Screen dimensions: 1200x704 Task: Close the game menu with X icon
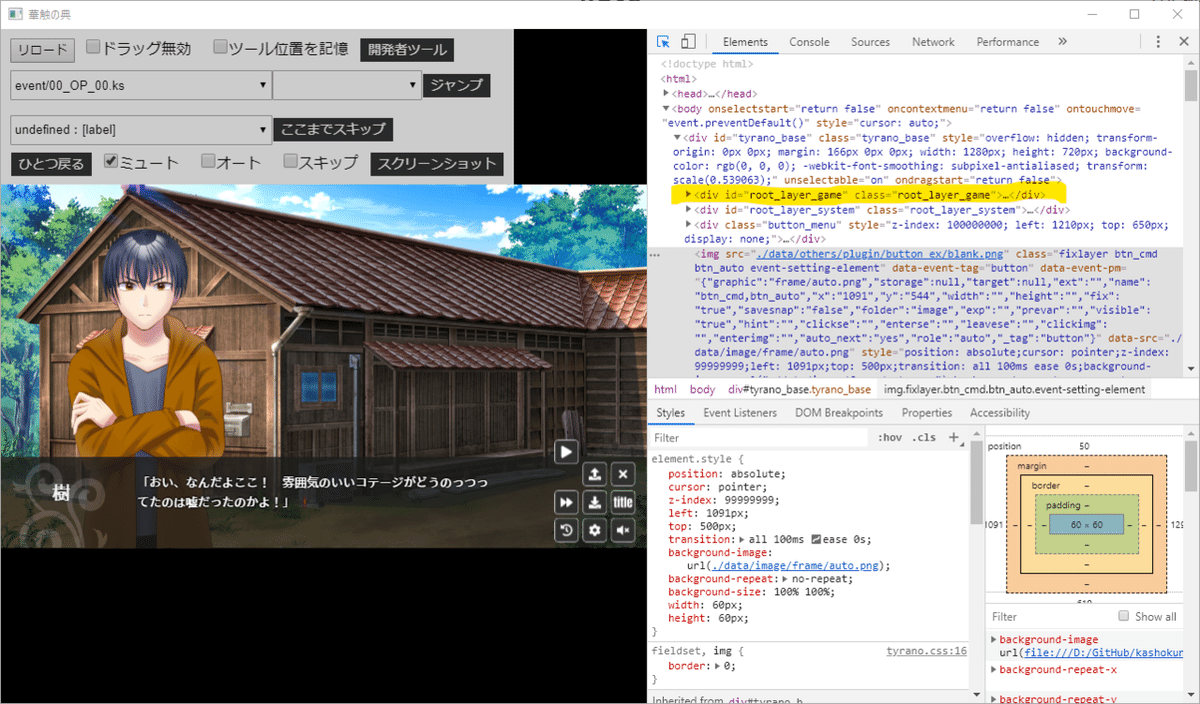point(623,474)
